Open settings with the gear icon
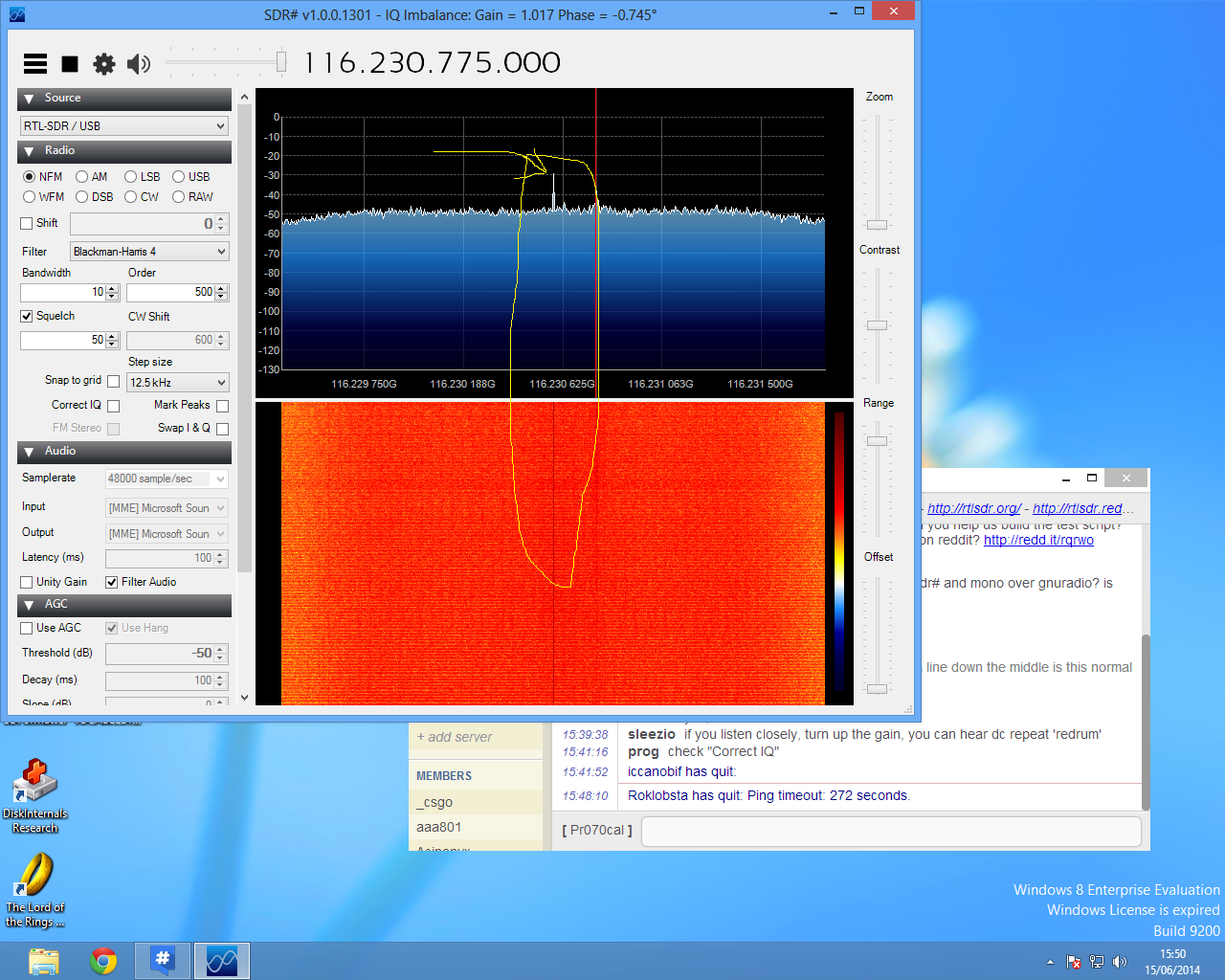The height and width of the screenshot is (980, 1225). tap(103, 64)
